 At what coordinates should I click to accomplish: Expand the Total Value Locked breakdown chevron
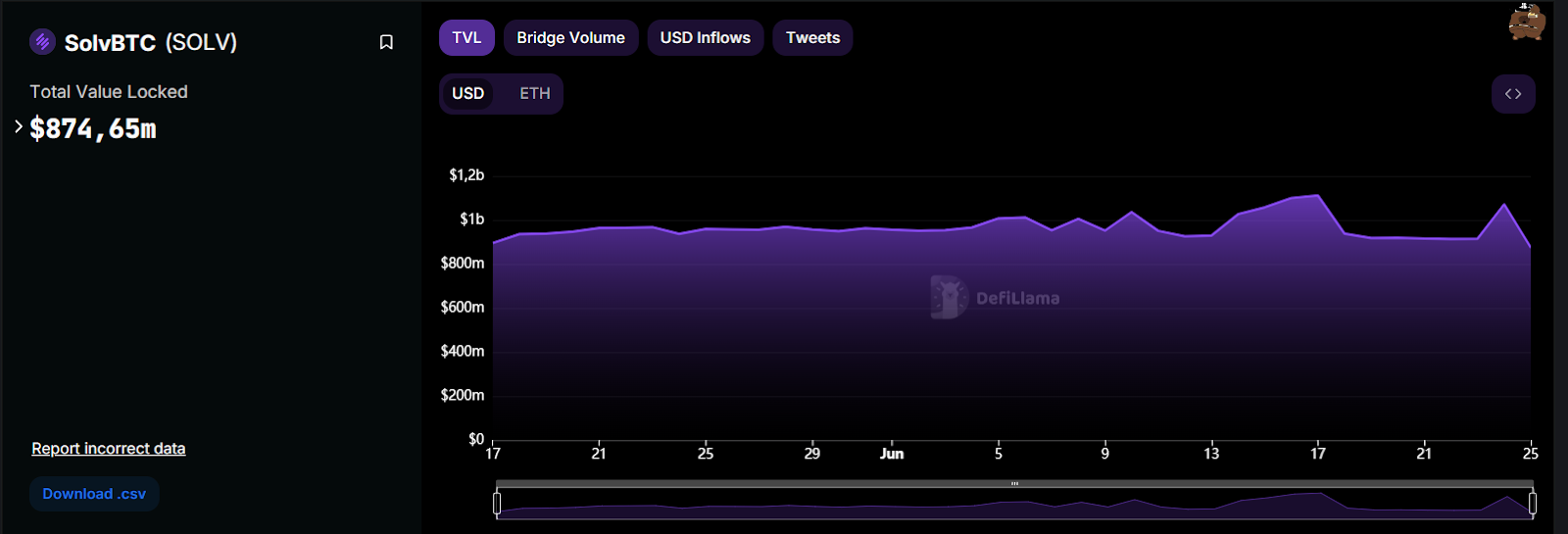[x=18, y=126]
